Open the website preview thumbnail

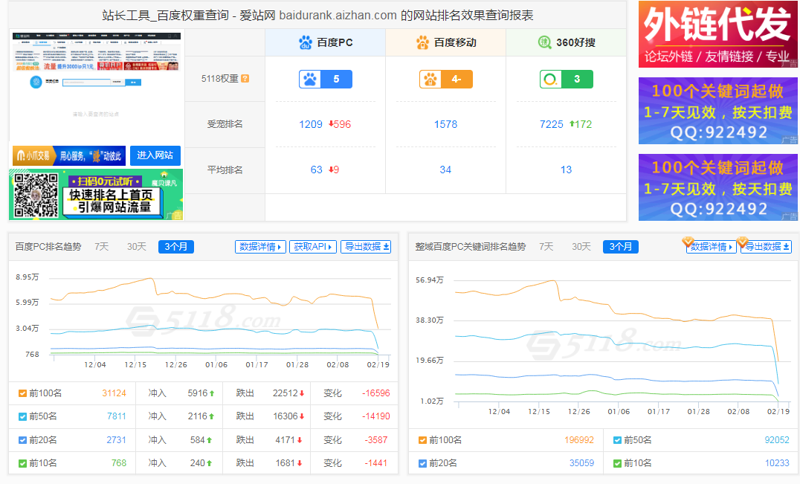(96, 87)
